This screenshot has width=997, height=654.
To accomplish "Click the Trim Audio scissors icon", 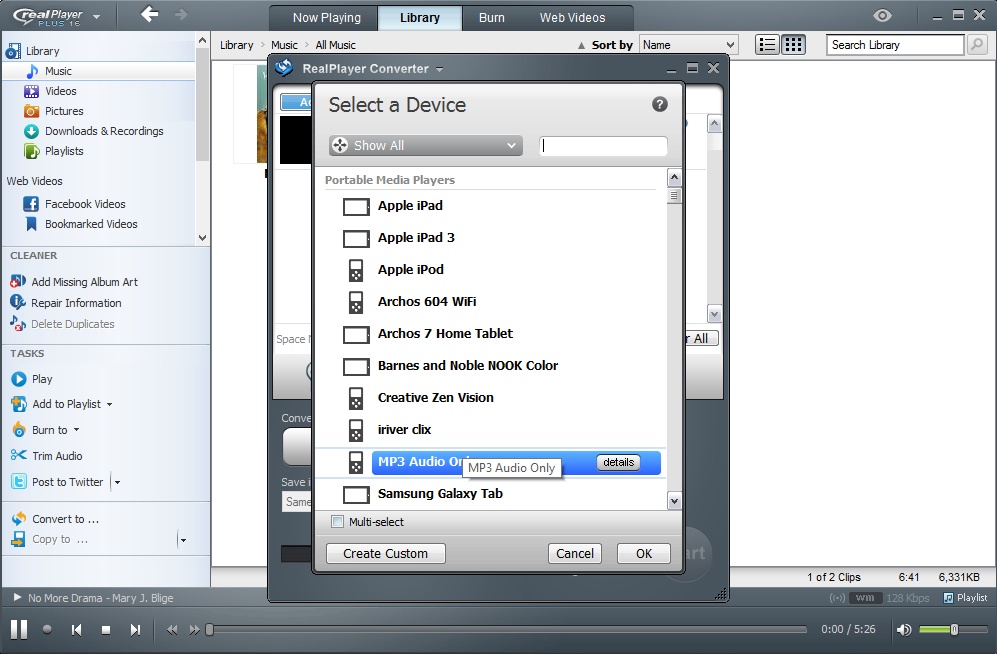I will click(18, 455).
